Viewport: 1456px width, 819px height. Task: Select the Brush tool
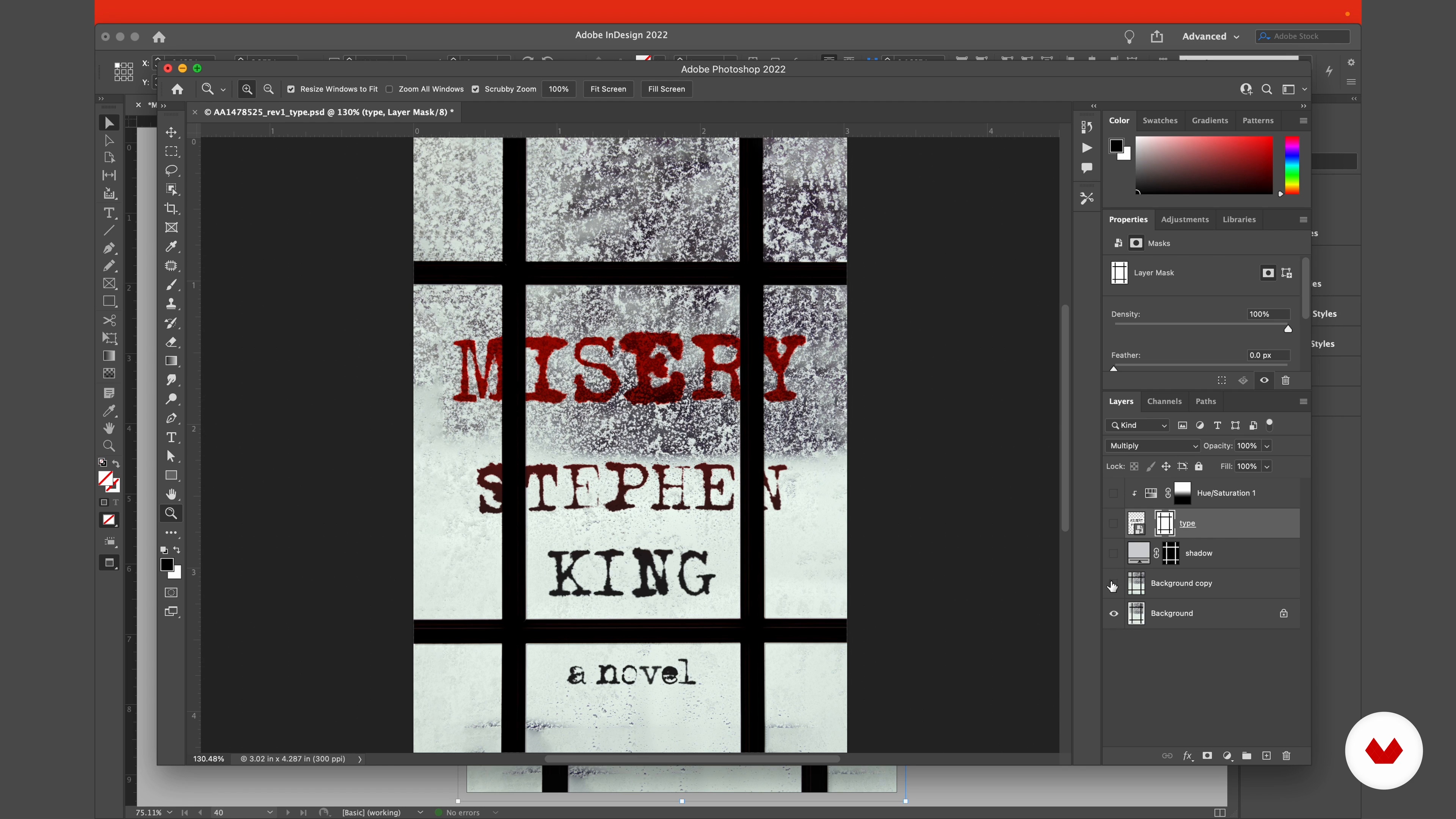[171, 285]
